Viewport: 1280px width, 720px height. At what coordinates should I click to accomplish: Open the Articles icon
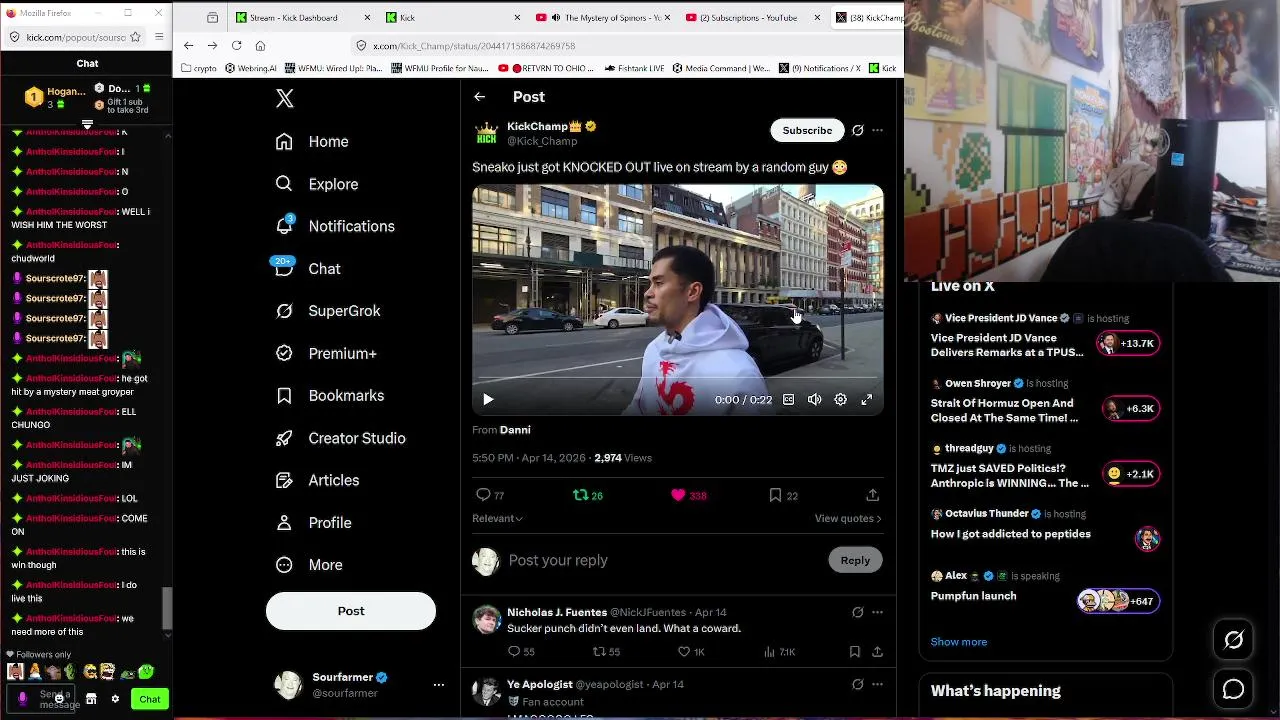[285, 480]
